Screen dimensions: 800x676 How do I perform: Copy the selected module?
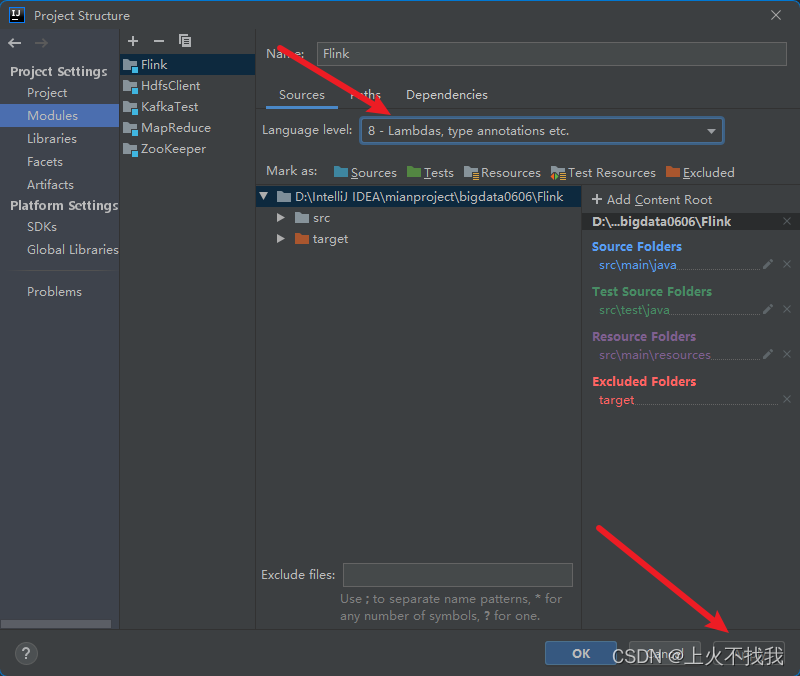[185, 41]
